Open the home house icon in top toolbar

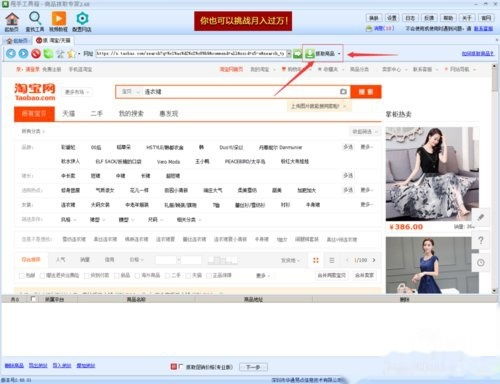(x=12, y=19)
